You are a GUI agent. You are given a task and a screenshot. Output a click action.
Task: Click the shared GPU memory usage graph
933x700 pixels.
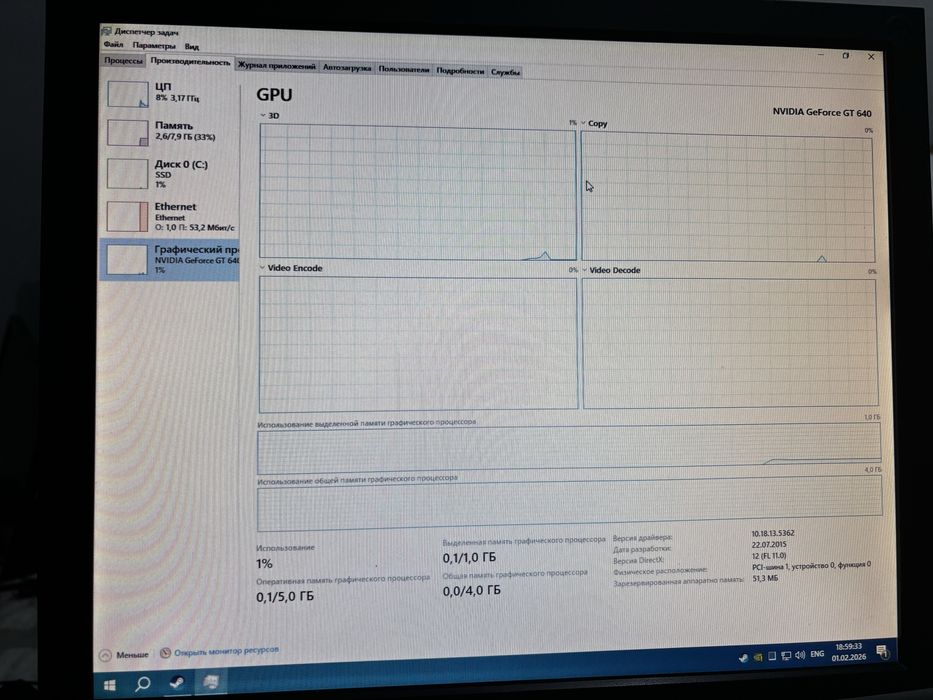(569, 504)
